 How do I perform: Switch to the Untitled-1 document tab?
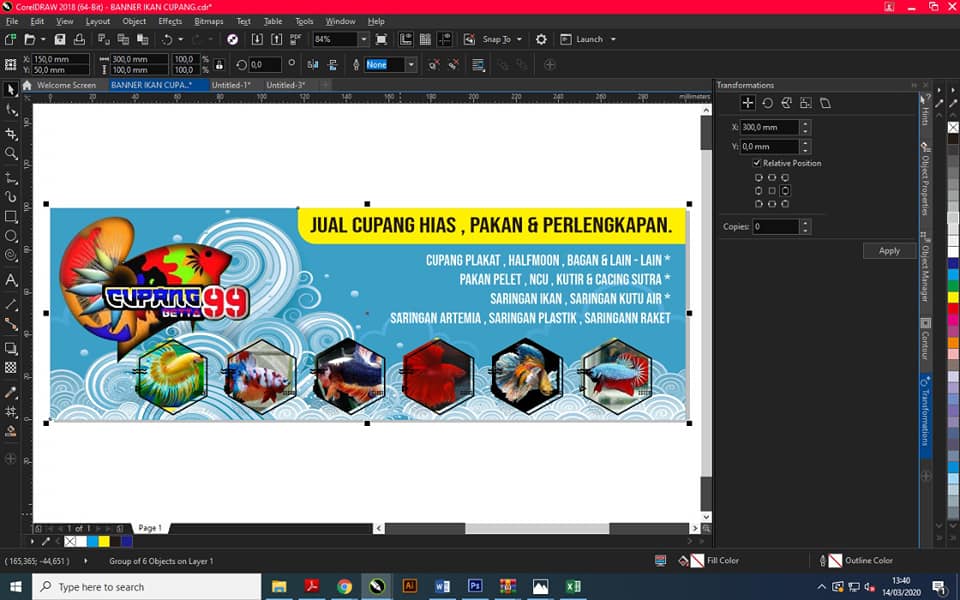pos(231,85)
